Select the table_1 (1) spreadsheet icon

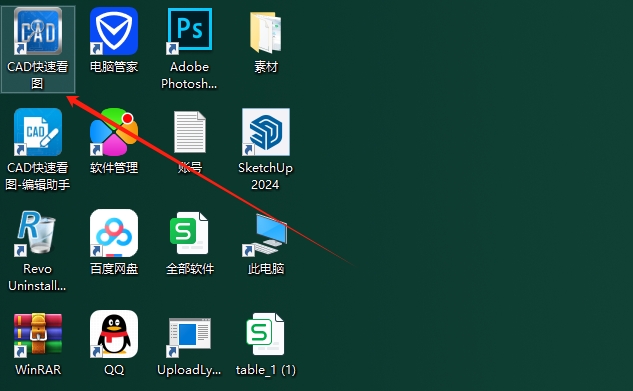tap(265, 334)
